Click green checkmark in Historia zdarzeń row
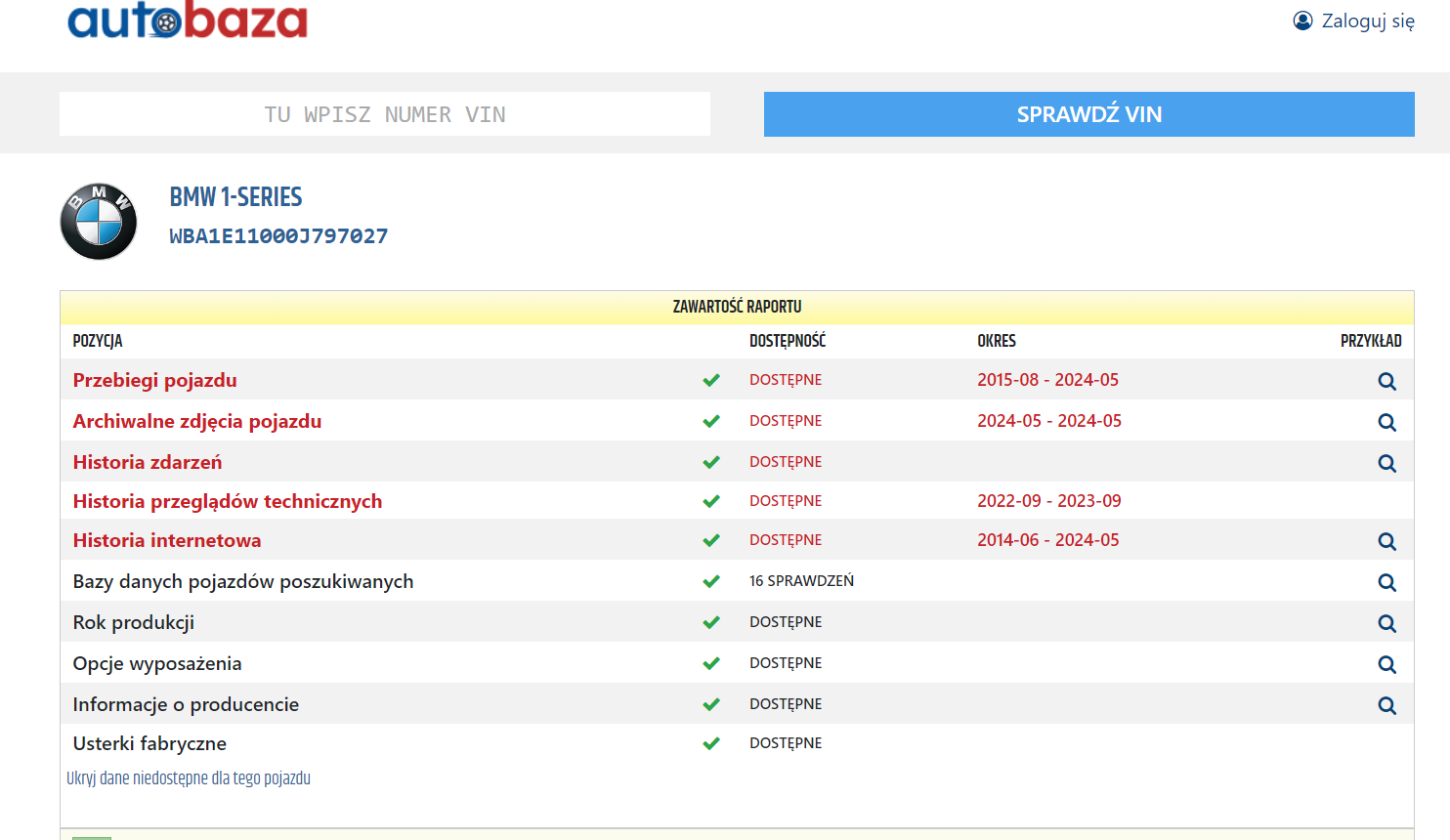 pyautogui.click(x=711, y=462)
